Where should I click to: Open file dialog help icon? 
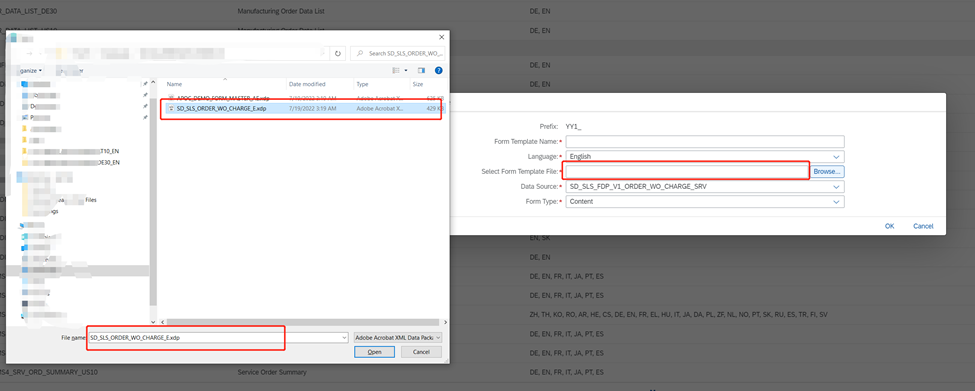[438, 71]
